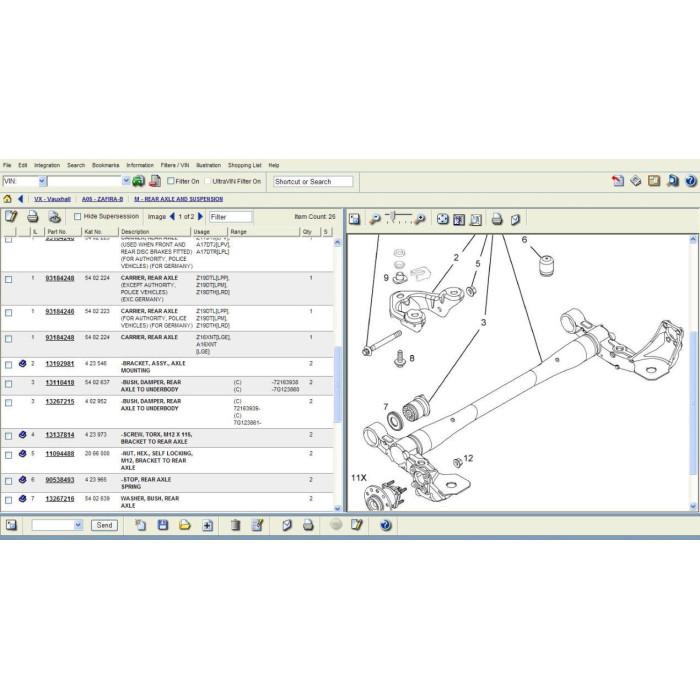Screen dimensions: 700x700
Task: Open the VIN value field dropdown arrow
Action: [126, 181]
